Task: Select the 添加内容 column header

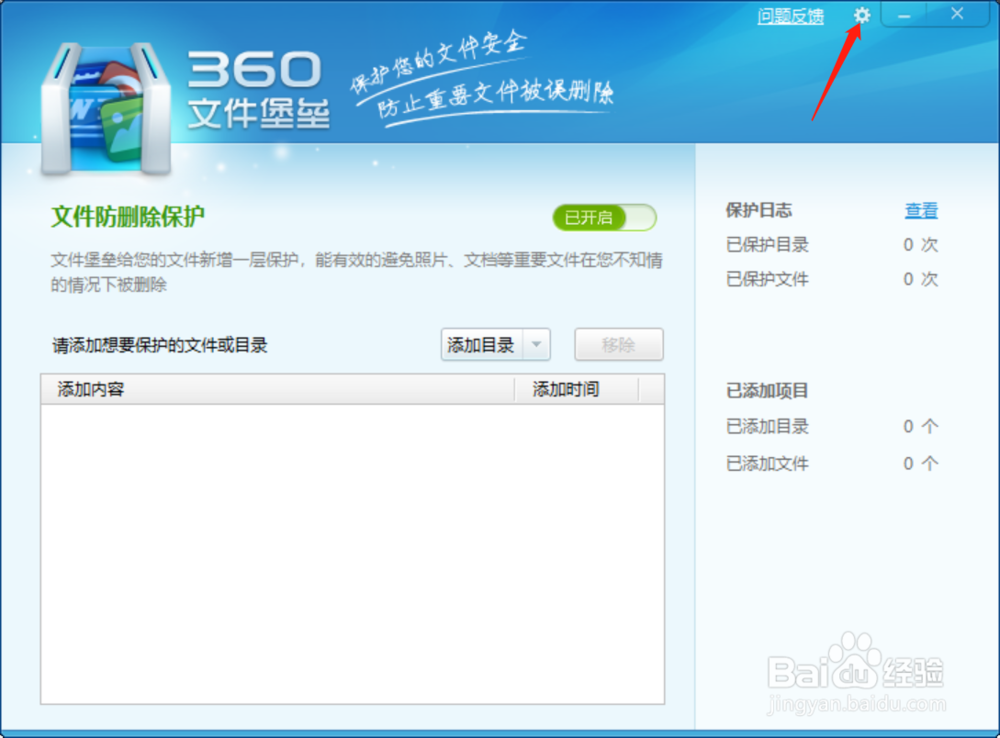Action: point(277,389)
